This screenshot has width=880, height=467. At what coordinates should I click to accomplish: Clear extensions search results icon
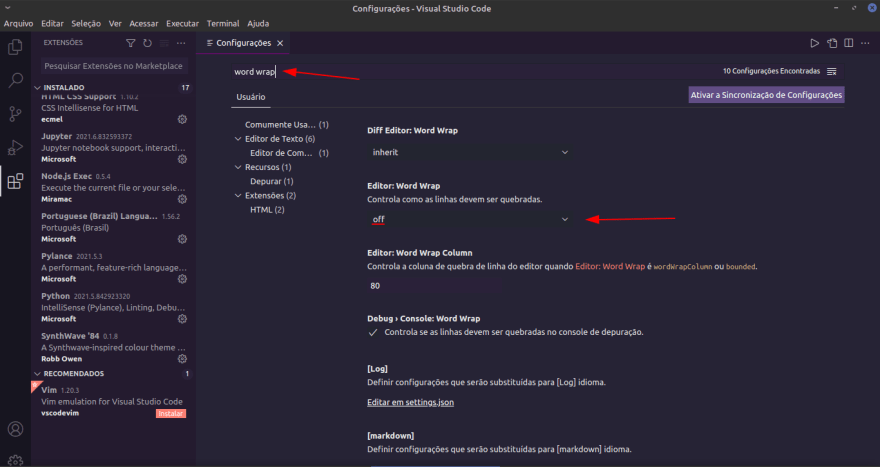coord(164,43)
